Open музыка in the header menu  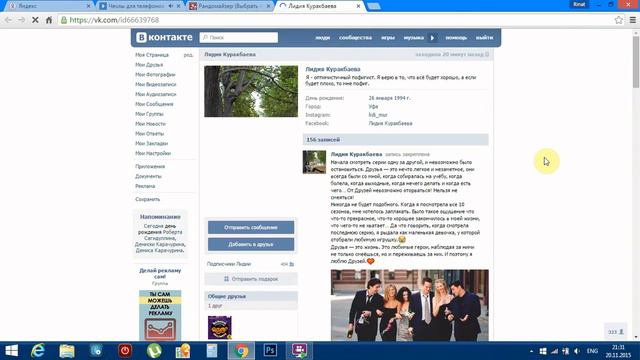point(413,38)
